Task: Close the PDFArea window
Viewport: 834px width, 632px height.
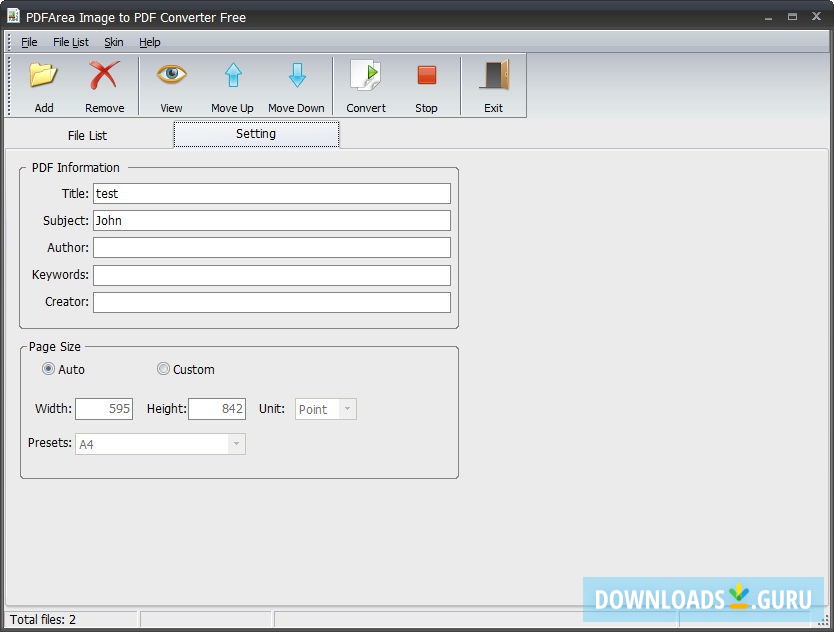Action: (816, 16)
